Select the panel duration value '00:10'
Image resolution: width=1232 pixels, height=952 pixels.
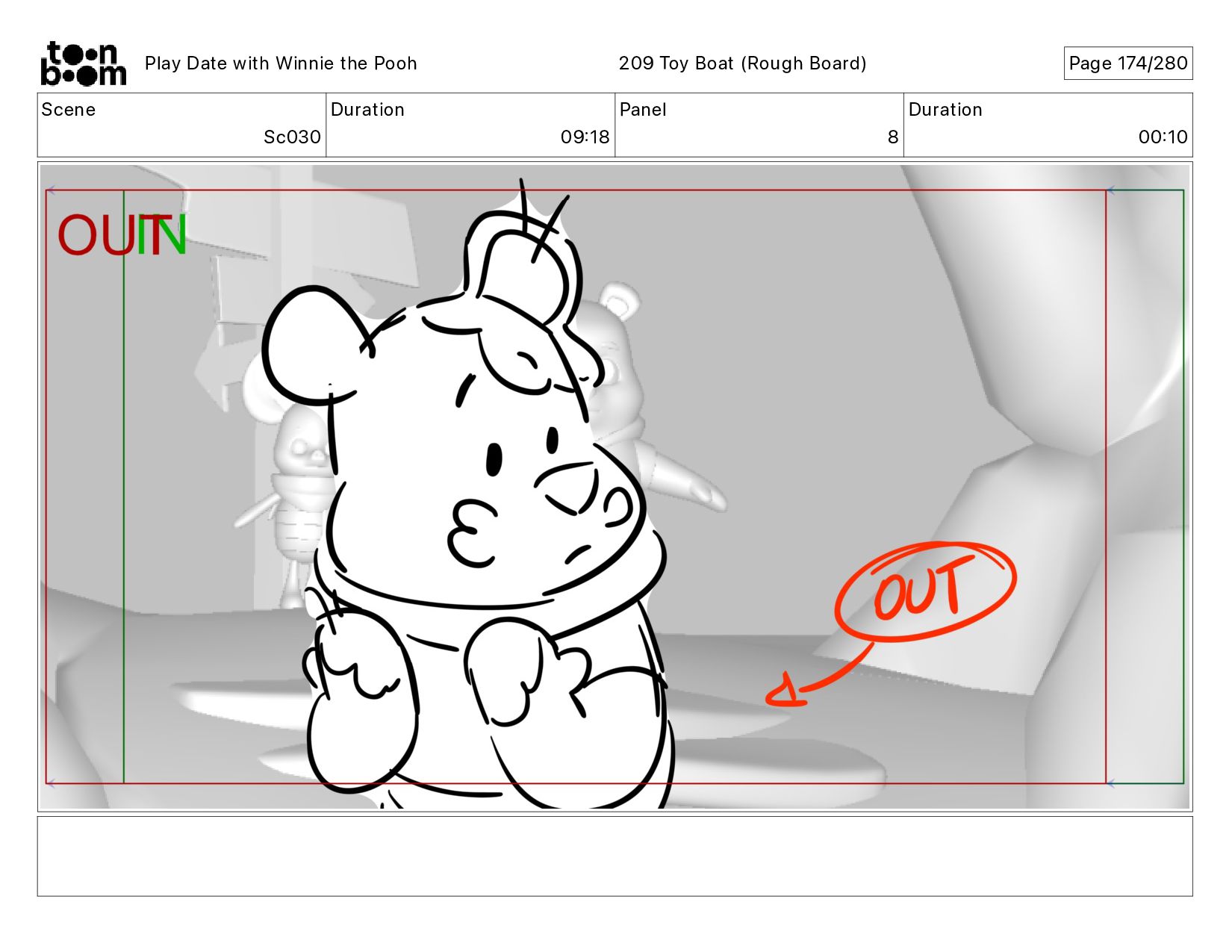pos(1163,137)
